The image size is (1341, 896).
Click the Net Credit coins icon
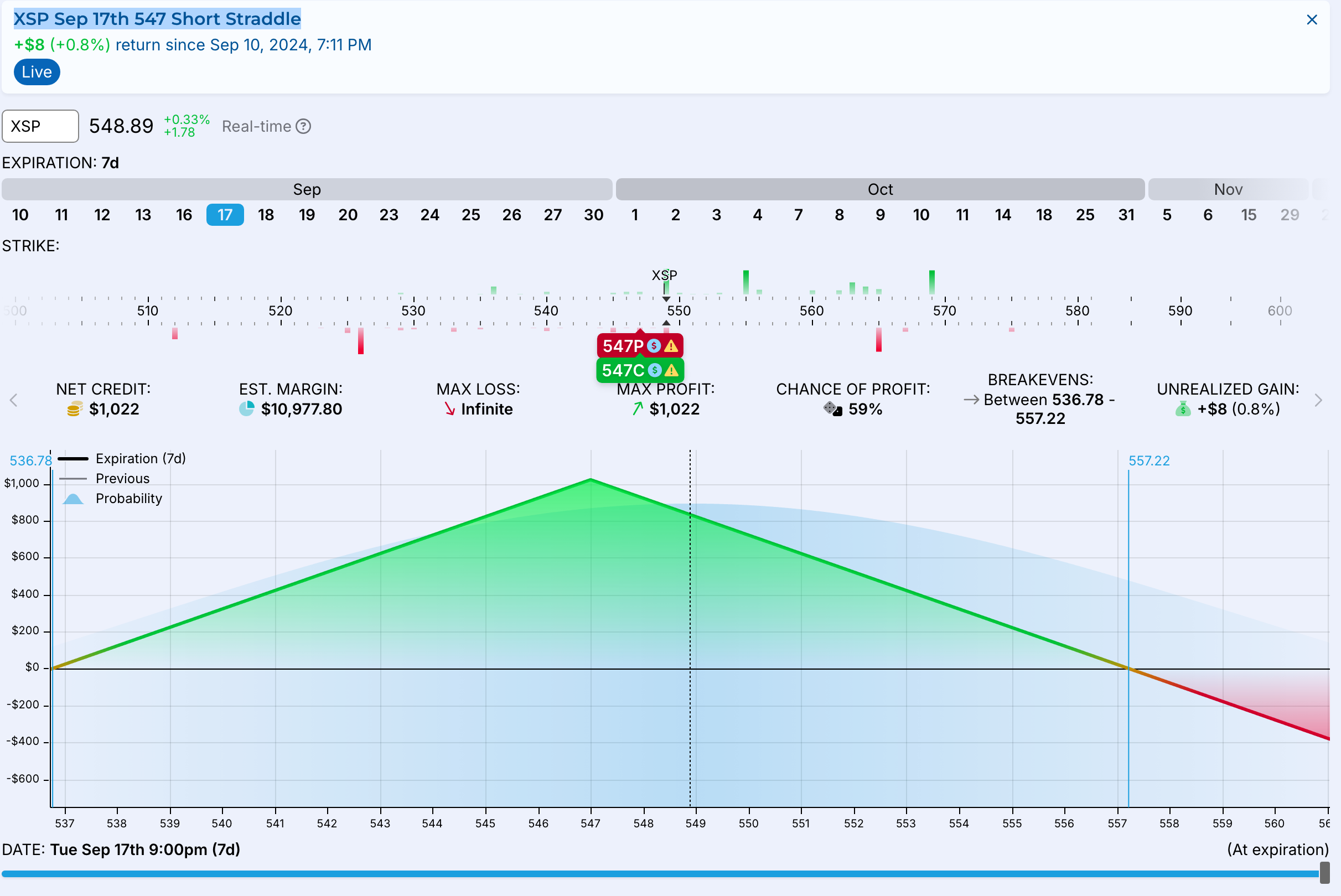tap(74, 409)
